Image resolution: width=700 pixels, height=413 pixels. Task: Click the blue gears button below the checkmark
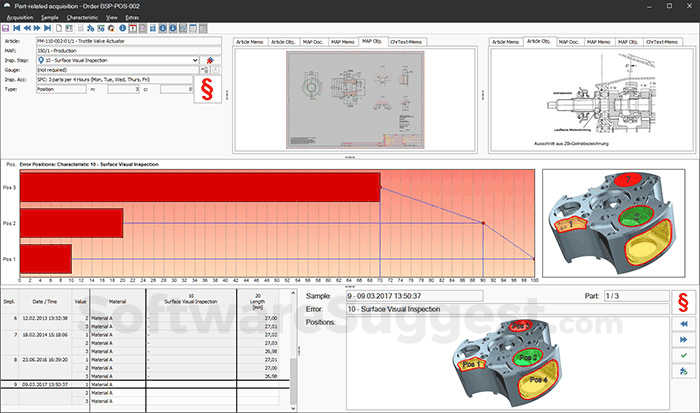683,371
